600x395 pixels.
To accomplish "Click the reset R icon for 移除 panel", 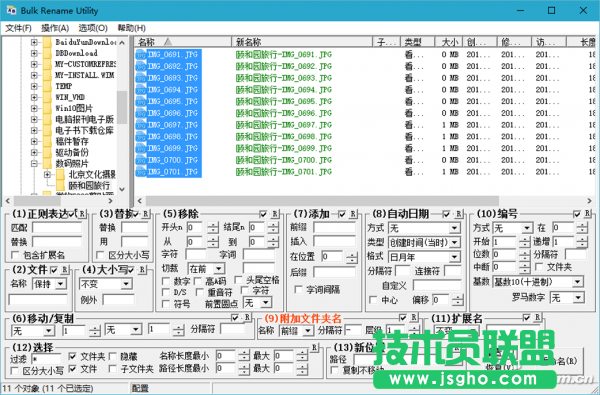I will 275,214.
